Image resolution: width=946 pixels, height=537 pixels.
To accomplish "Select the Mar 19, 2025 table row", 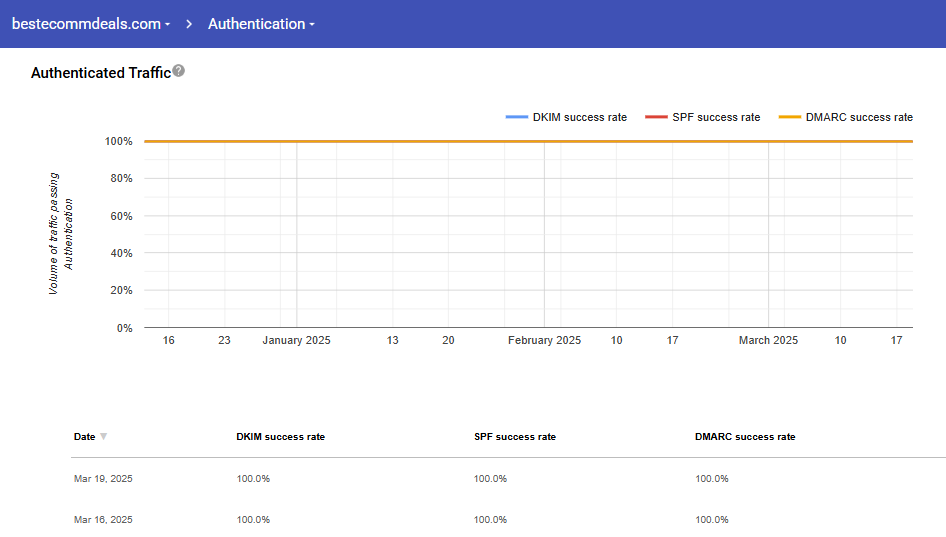I will (103, 479).
